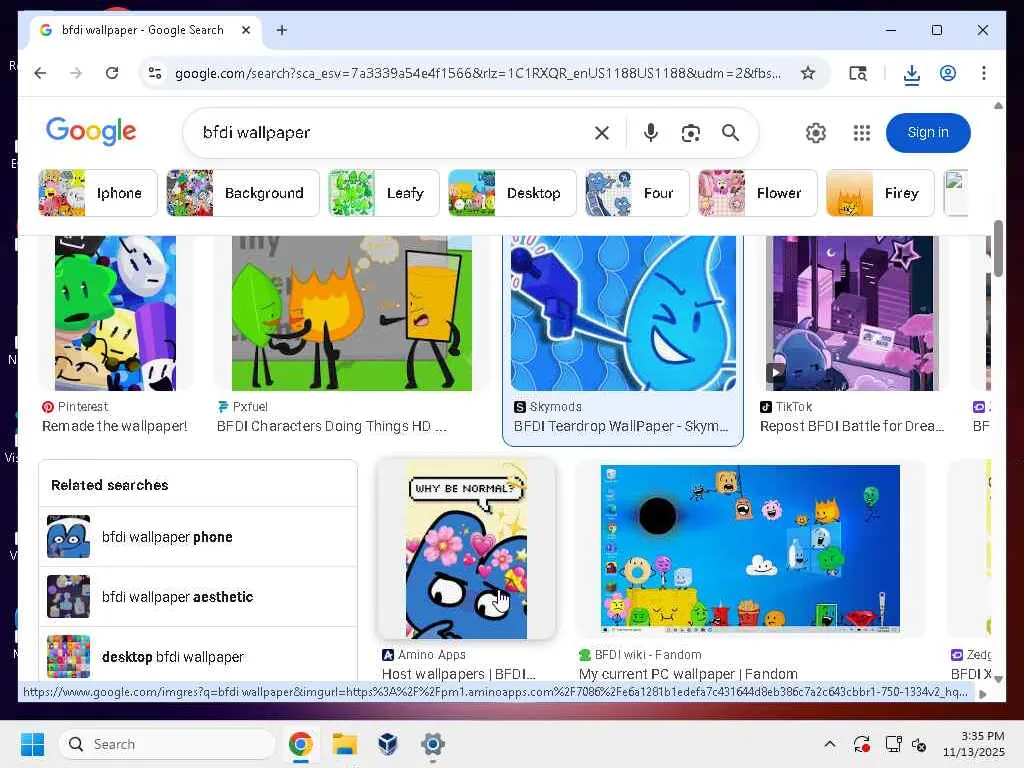Filter images by Iphone chip
The width and height of the screenshot is (1024, 768).
coord(98,193)
